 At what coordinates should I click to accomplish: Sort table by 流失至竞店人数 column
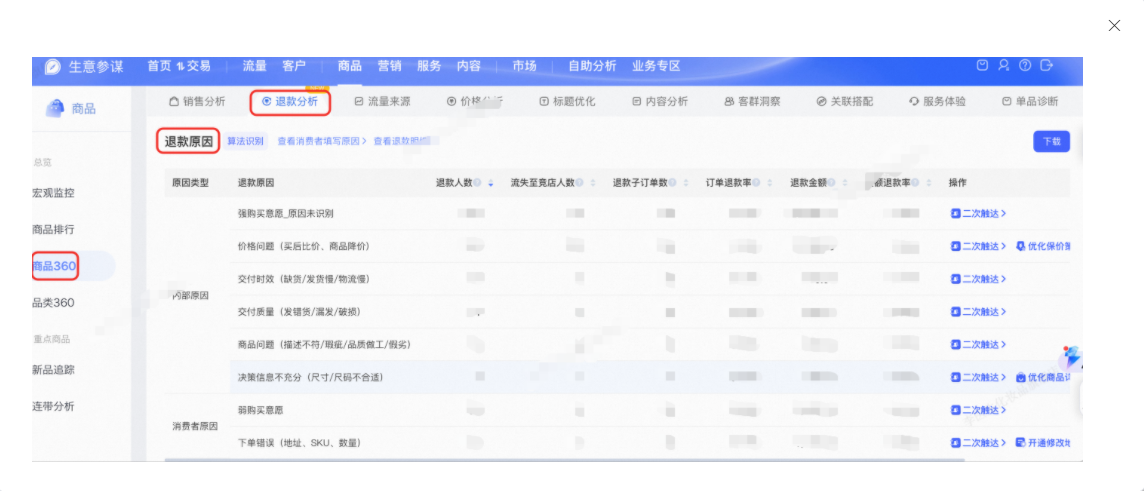pos(593,183)
